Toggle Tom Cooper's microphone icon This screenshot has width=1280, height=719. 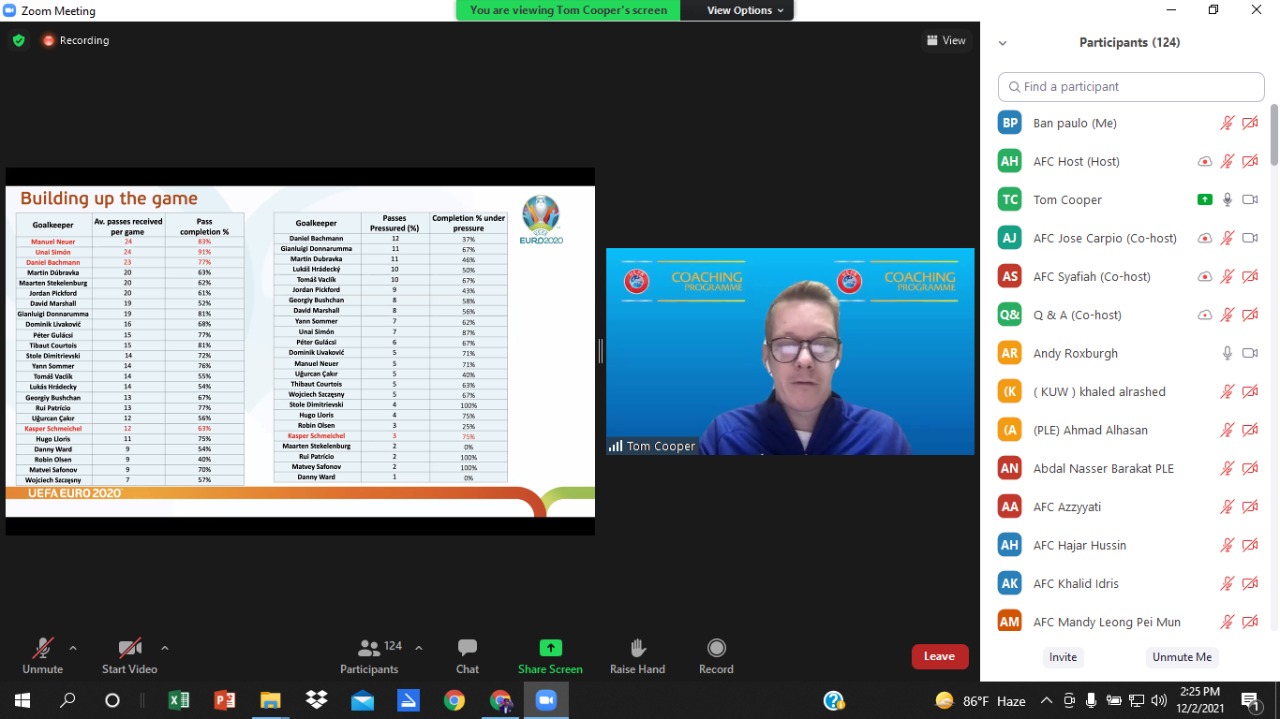point(1227,200)
